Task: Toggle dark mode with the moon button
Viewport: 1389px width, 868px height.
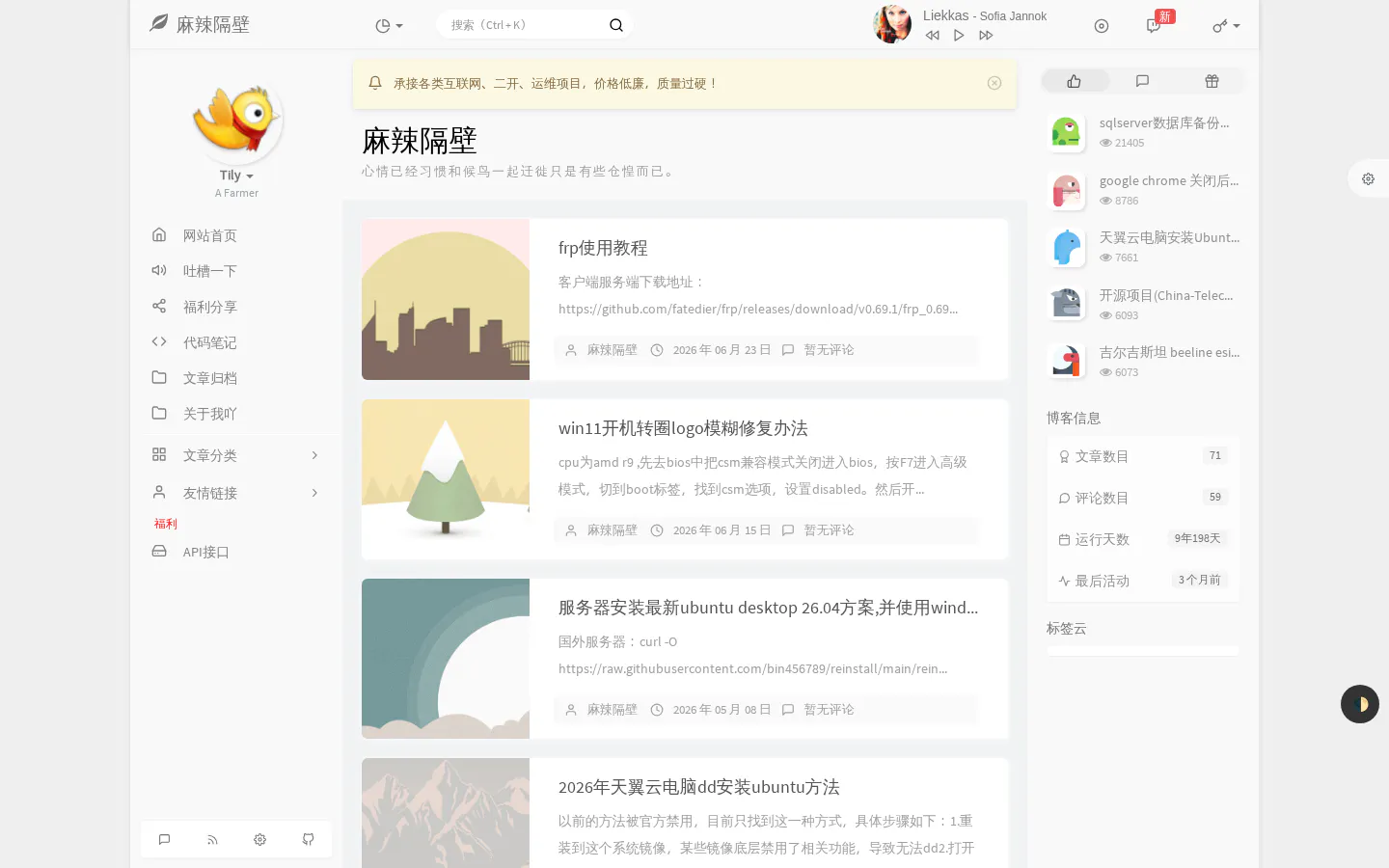Action: click(1360, 704)
